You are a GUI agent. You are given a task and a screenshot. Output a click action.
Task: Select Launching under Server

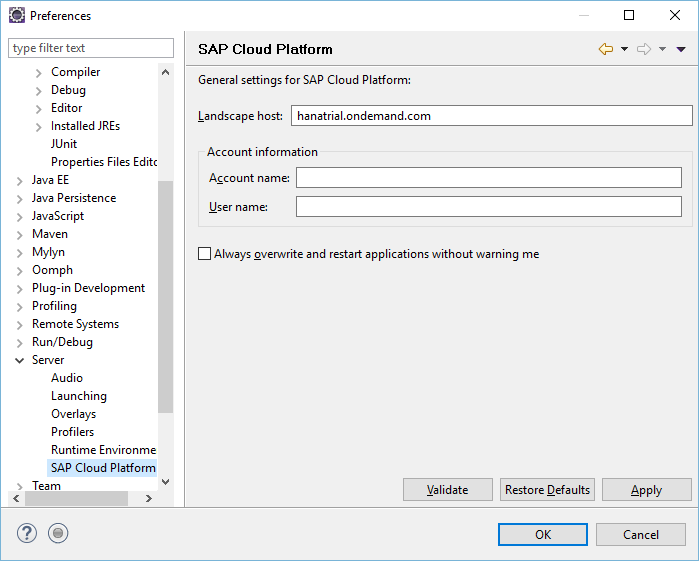[79, 396]
